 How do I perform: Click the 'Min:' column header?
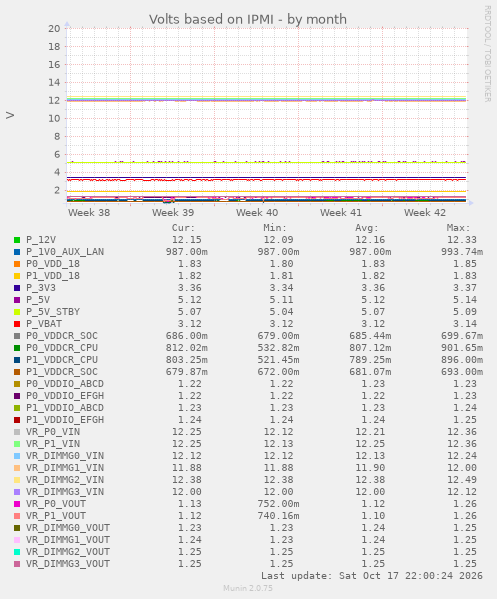(275, 228)
